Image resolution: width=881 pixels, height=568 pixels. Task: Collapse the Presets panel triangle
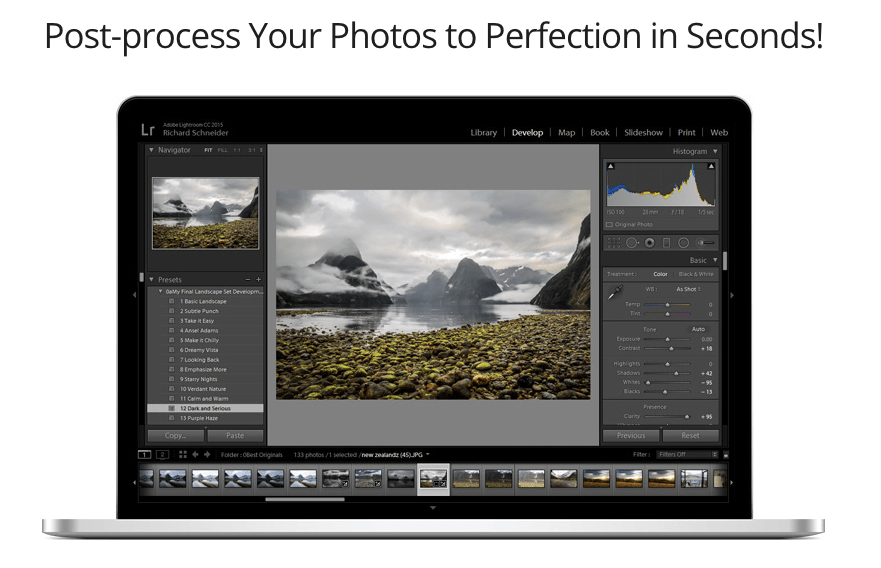[x=151, y=279]
